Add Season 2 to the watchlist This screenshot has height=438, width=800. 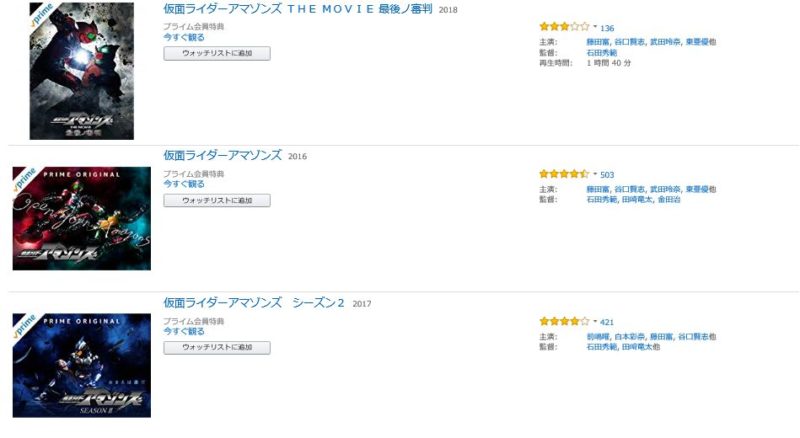pyautogui.click(x=217, y=348)
